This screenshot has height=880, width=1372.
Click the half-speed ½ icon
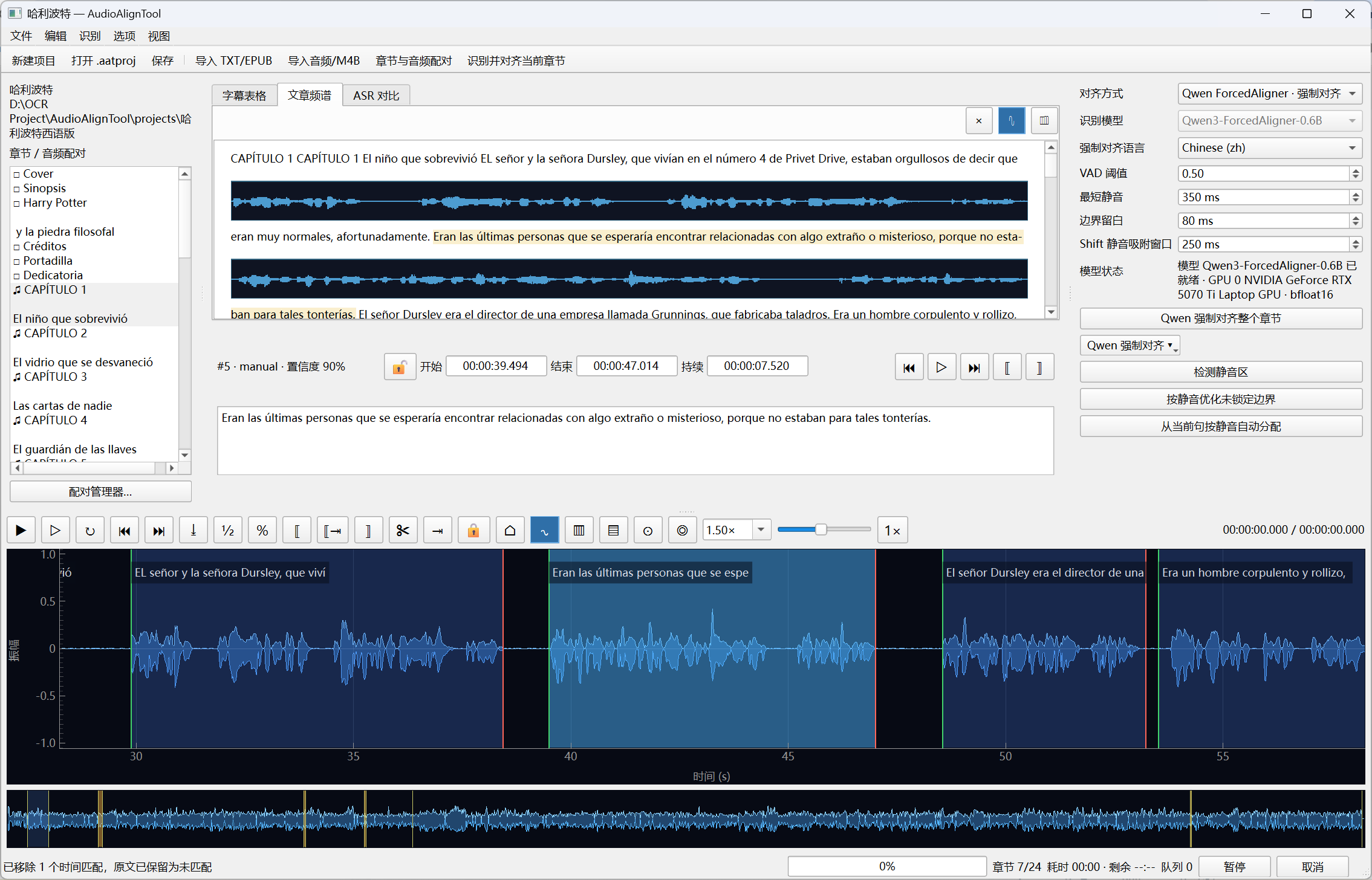(x=228, y=531)
